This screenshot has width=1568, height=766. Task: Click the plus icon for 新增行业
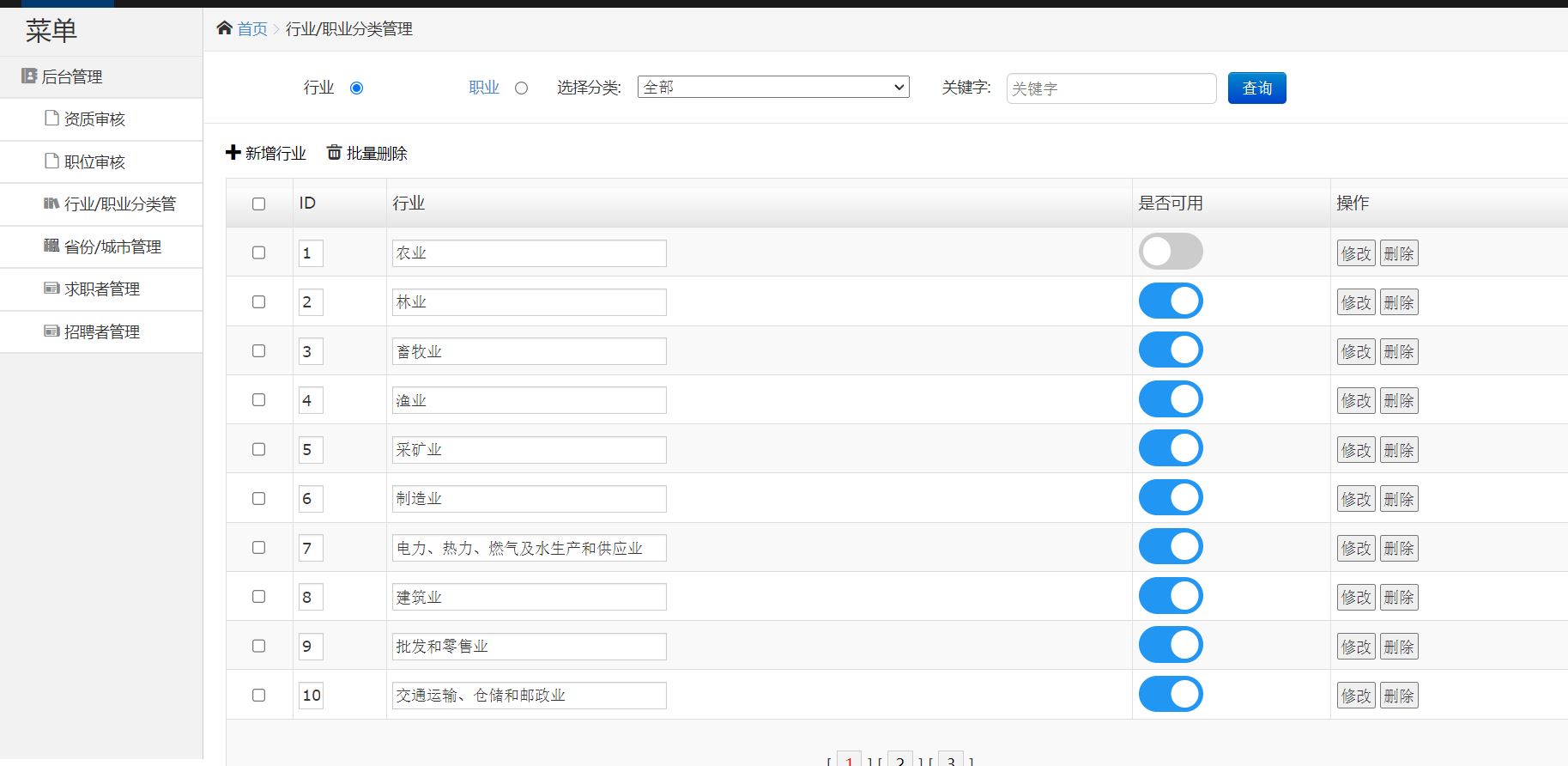pyautogui.click(x=233, y=153)
